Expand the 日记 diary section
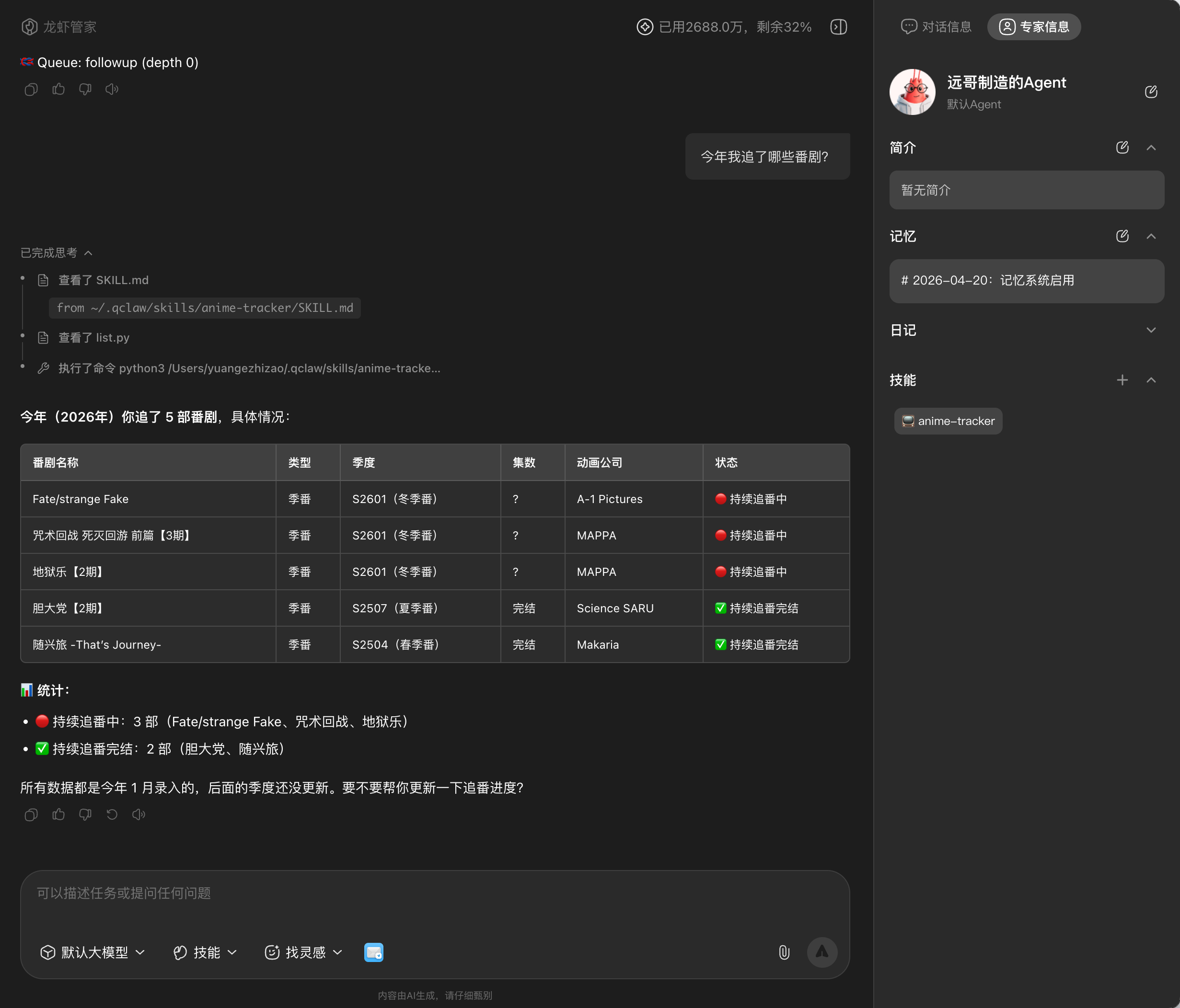This screenshot has height=1008, width=1180. 1151,330
